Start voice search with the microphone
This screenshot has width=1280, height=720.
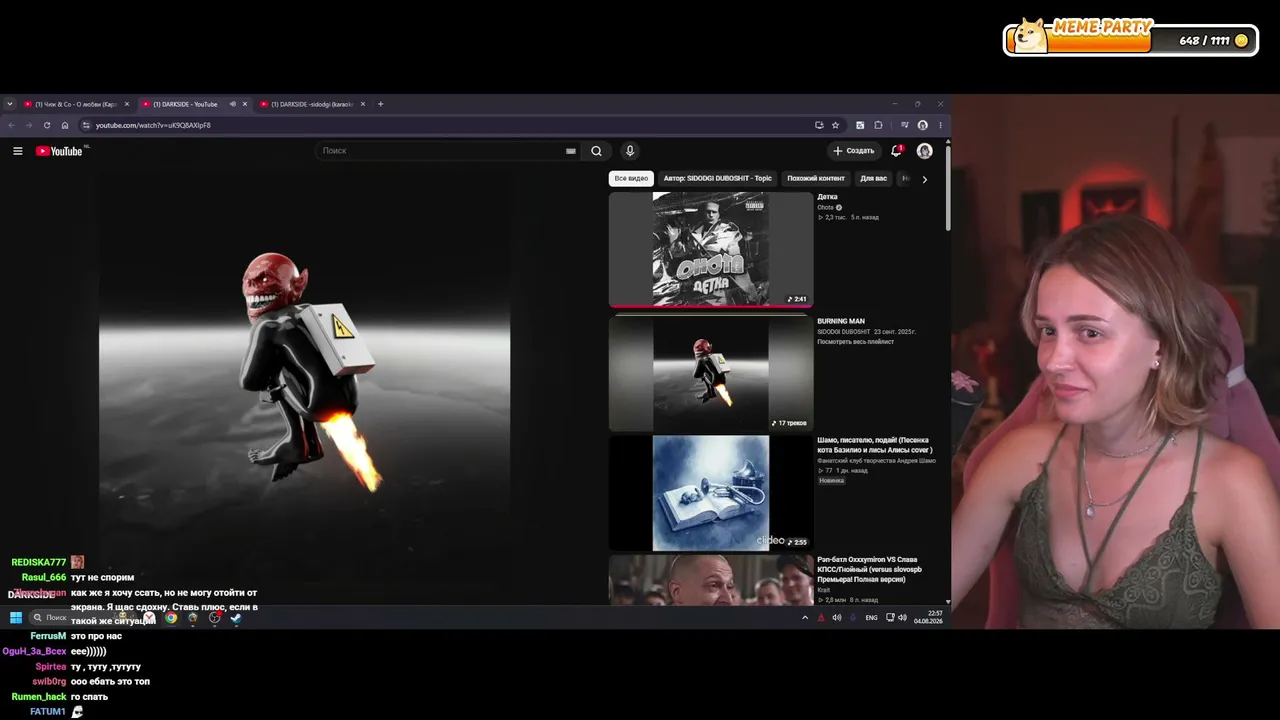[x=629, y=151]
